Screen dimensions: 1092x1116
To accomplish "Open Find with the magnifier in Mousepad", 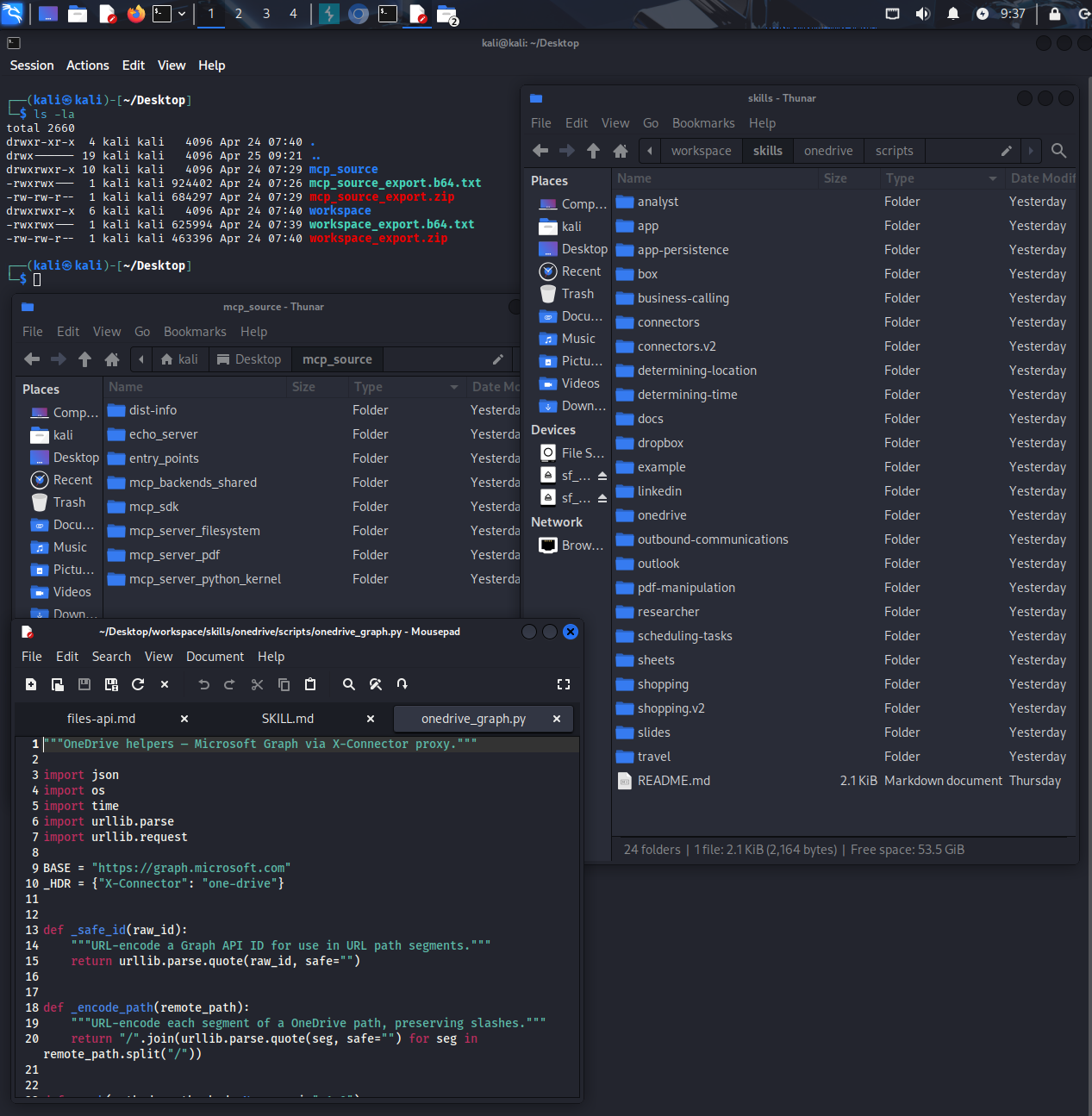I will point(348,684).
